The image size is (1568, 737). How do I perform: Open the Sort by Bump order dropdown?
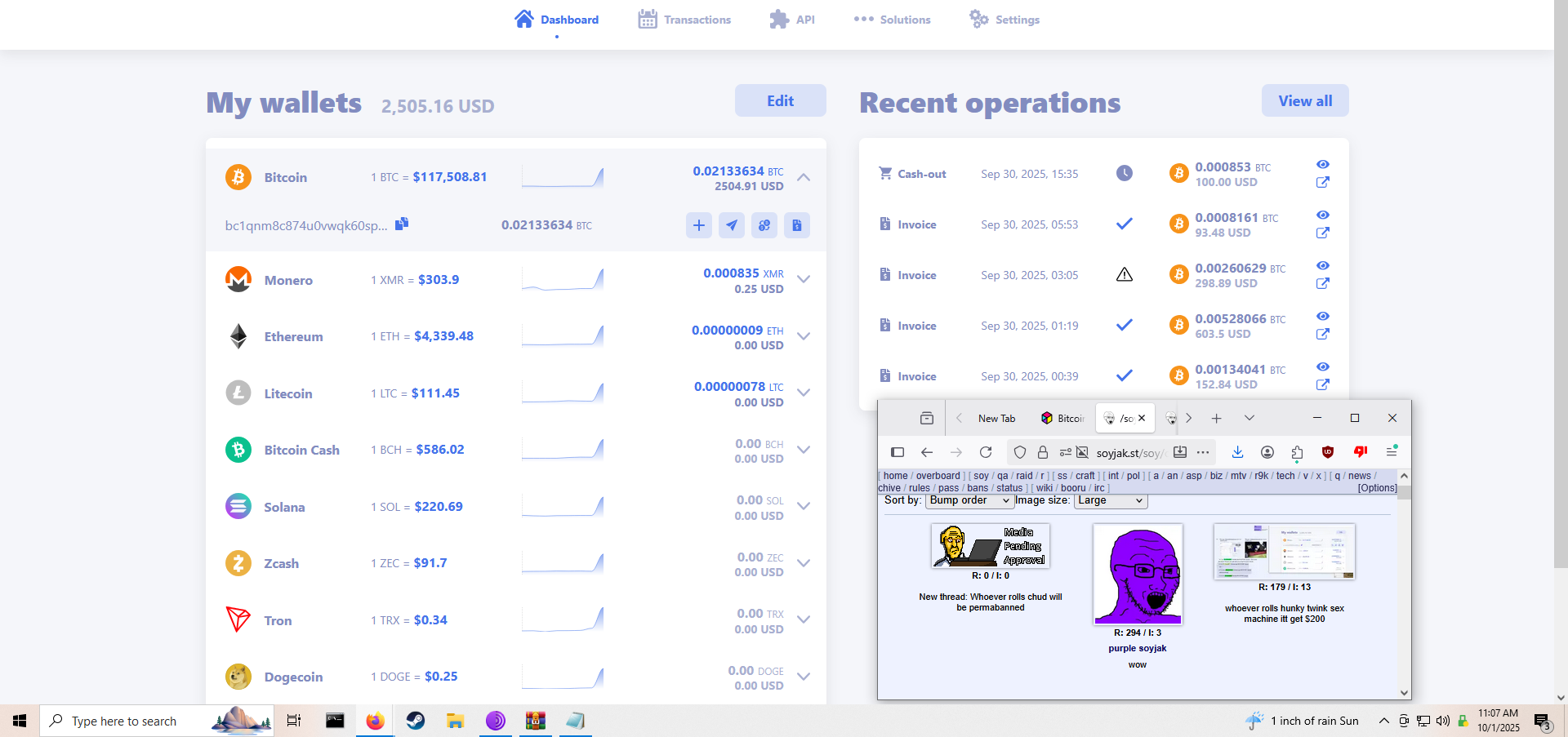pos(969,500)
